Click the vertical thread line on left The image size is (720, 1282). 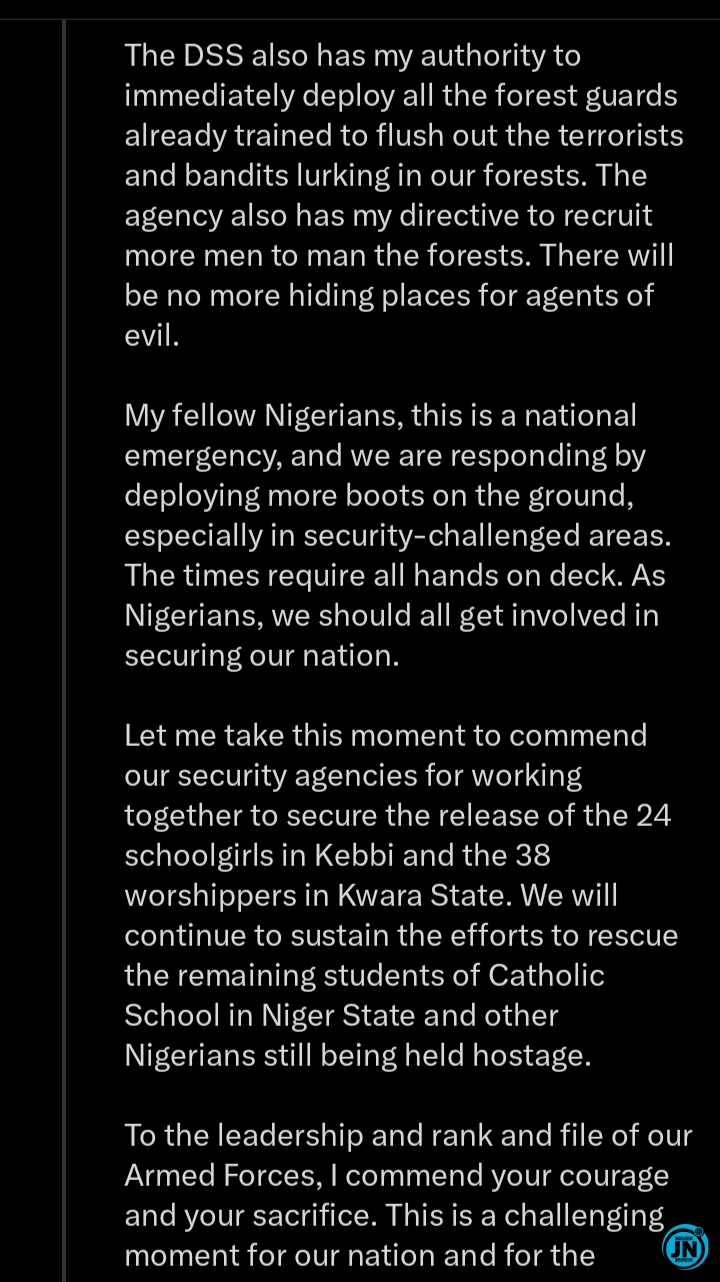coord(64,640)
